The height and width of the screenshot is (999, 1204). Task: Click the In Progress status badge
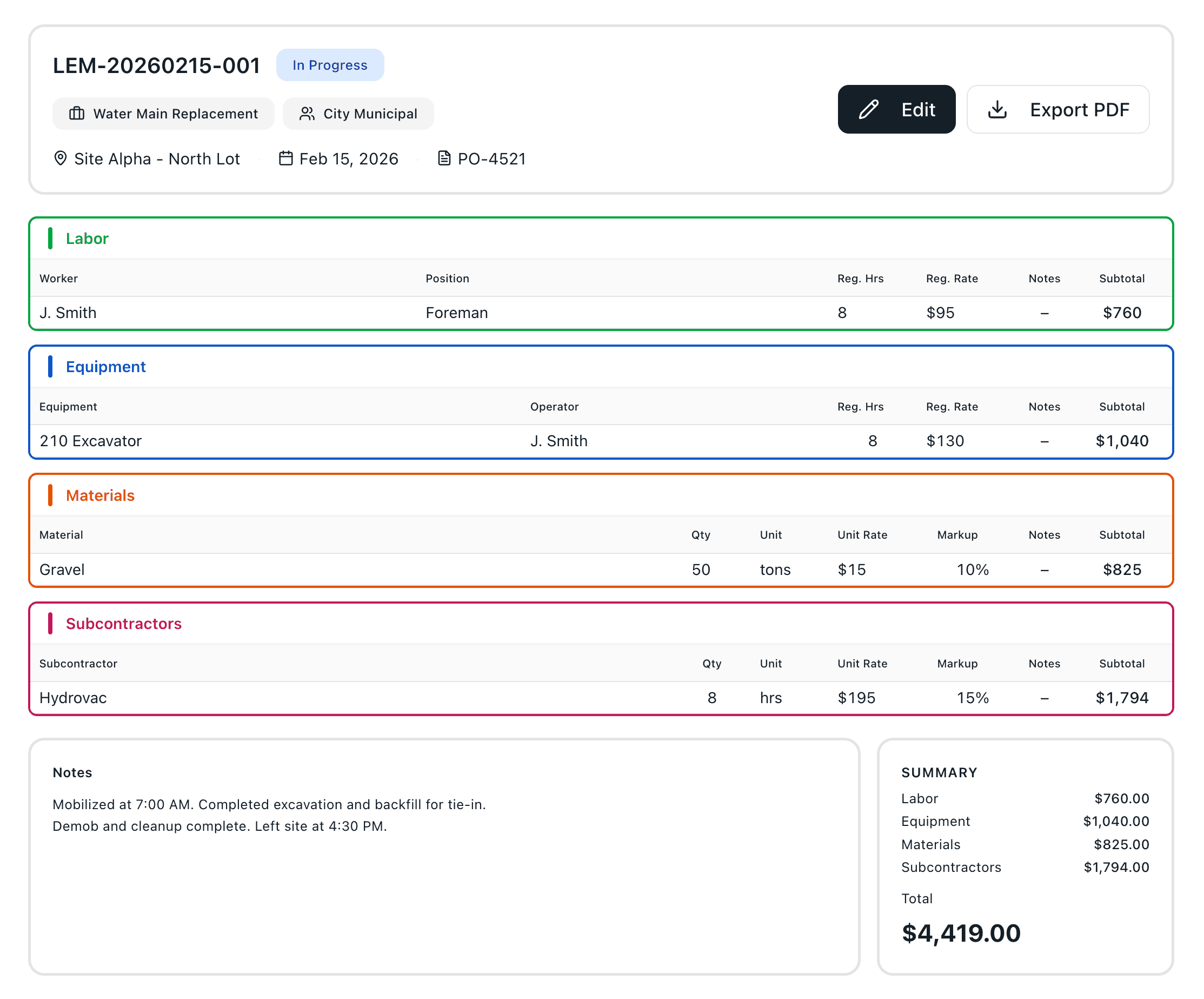[x=330, y=65]
